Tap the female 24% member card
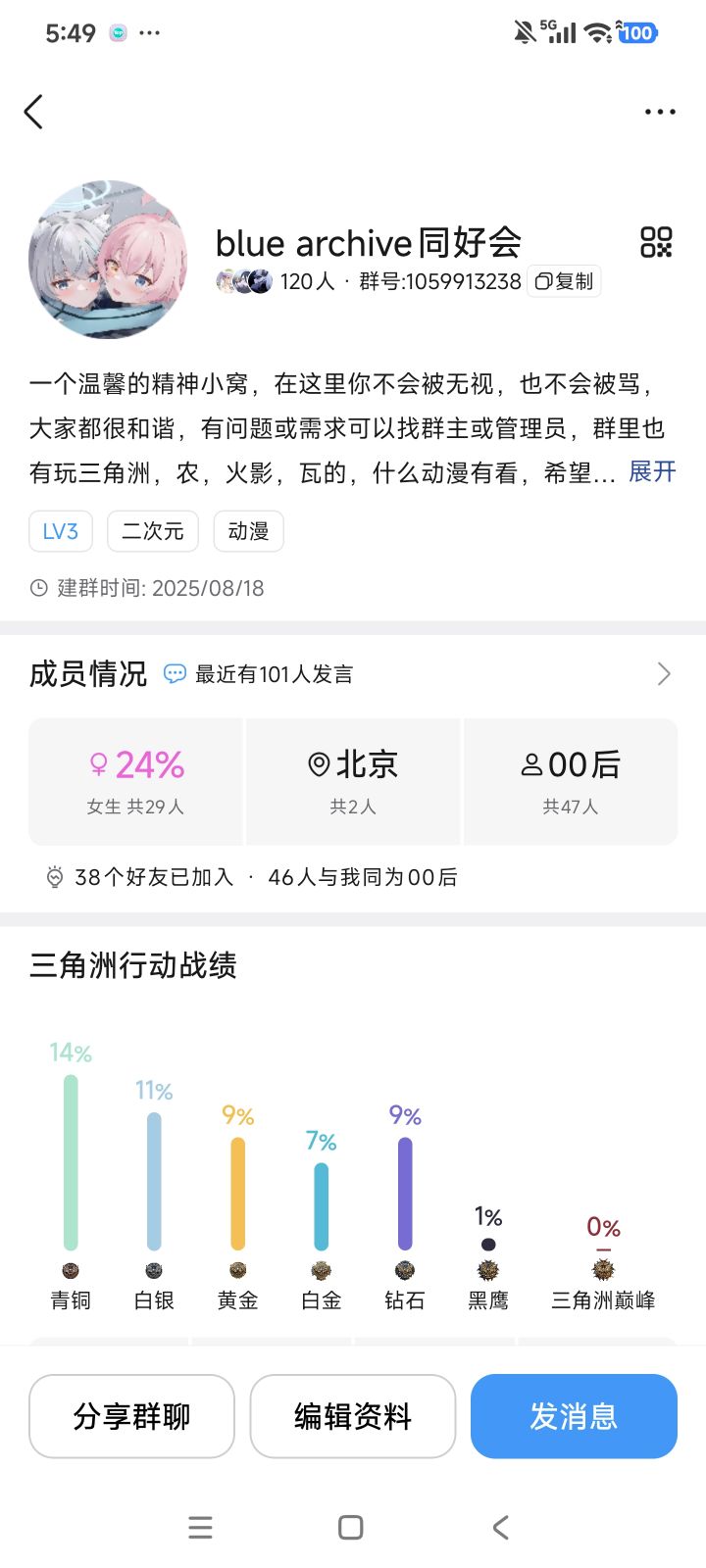This screenshot has height=1568, width=706. [x=135, y=781]
